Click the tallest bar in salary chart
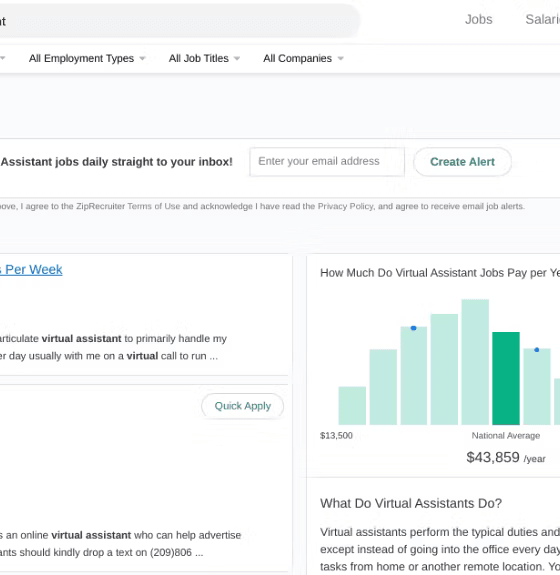 tap(475, 362)
